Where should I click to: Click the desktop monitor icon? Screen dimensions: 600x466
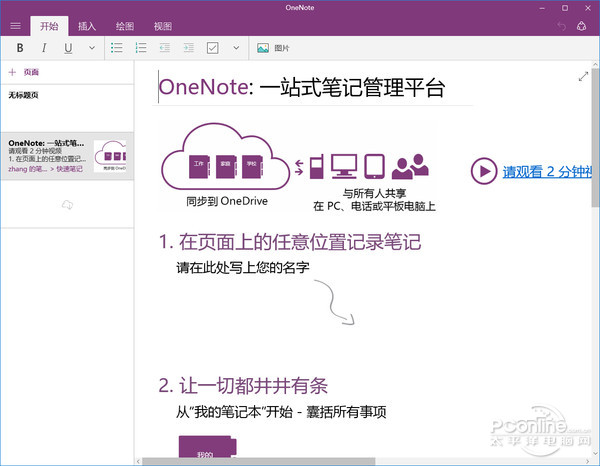(344, 166)
